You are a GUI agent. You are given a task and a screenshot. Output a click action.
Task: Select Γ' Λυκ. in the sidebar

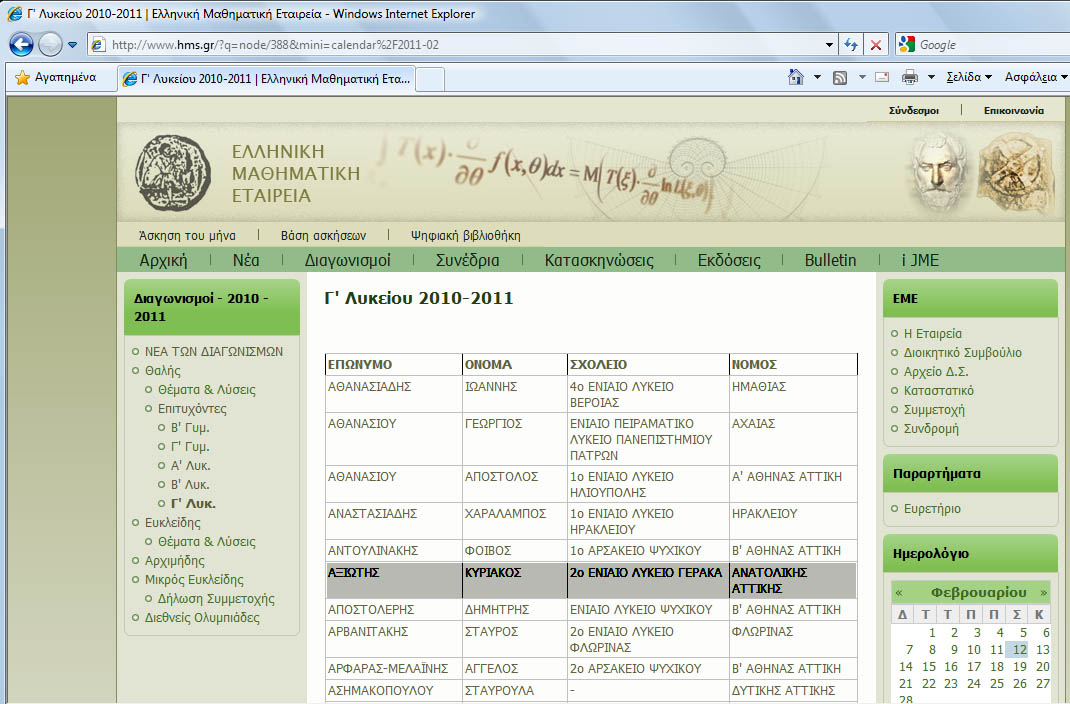pos(193,503)
